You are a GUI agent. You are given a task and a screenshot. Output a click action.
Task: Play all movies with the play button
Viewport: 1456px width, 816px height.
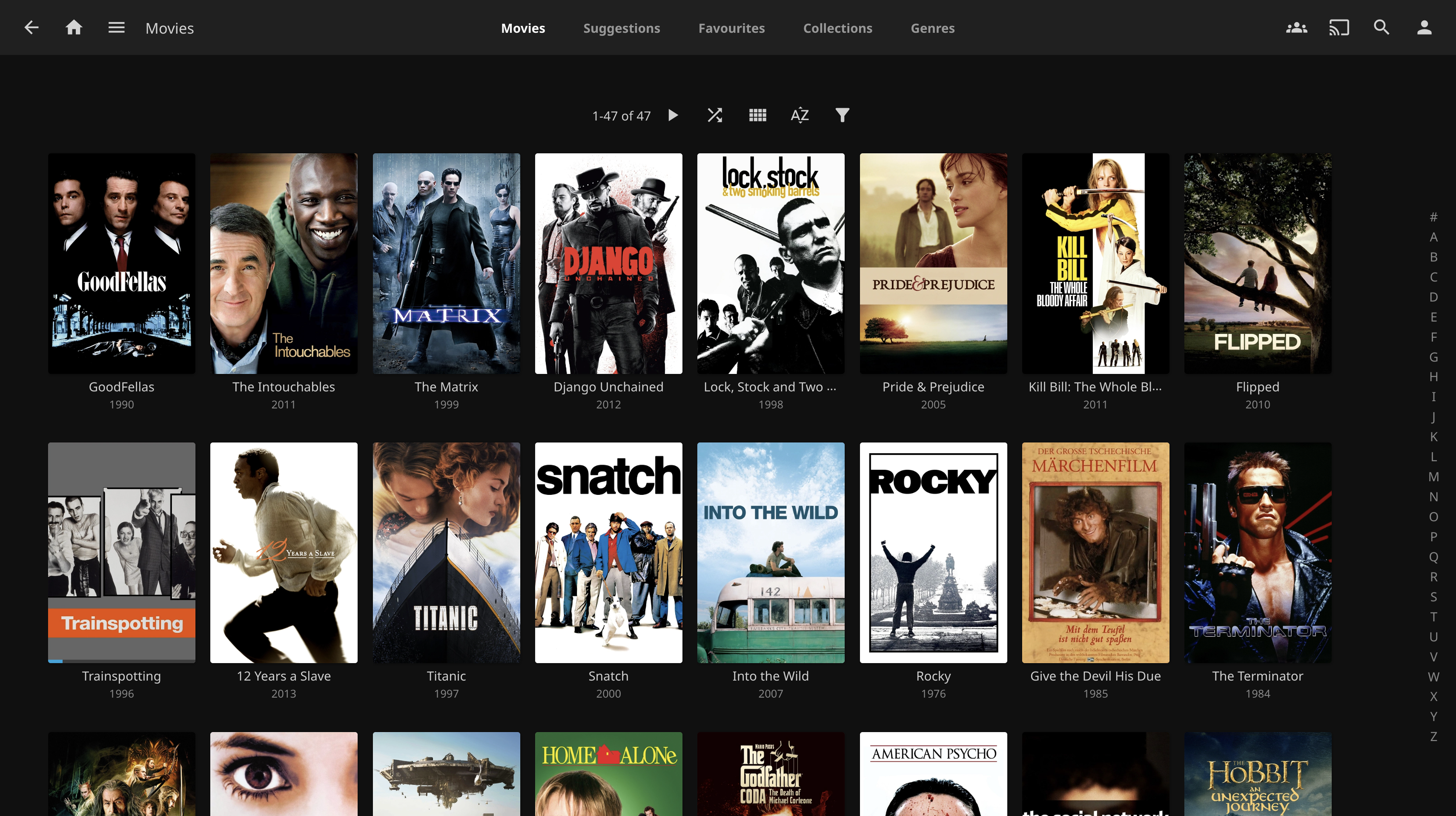(673, 115)
